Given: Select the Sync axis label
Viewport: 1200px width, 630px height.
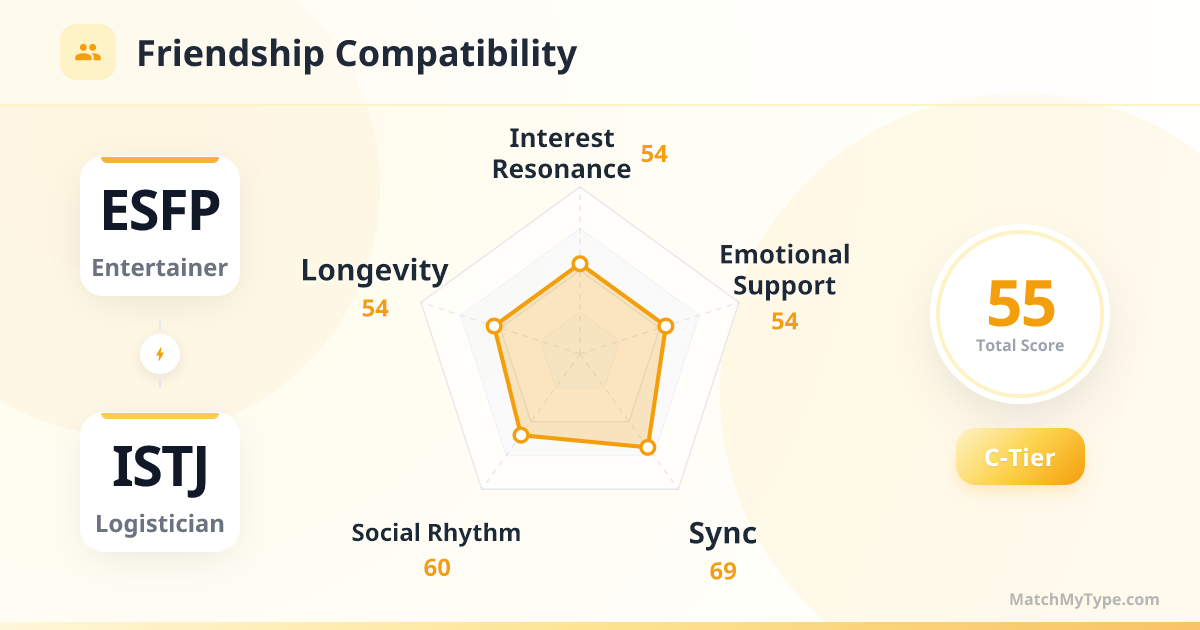Looking at the screenshot, I should pos(722,534).
